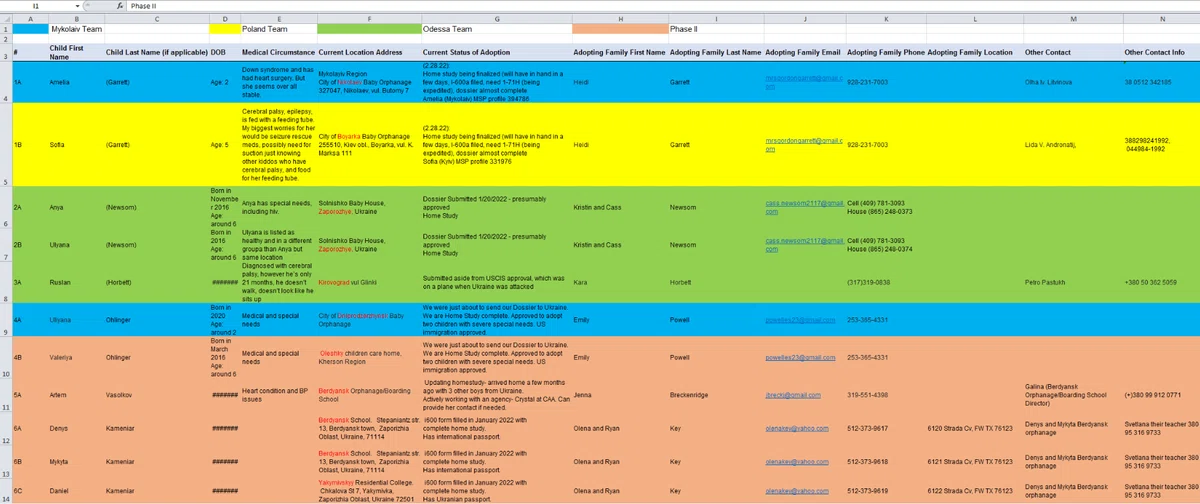This screenshot has height=504, width=1200.
Task: Select the 'Jenna' first name cell
Action: click(619, 395)
